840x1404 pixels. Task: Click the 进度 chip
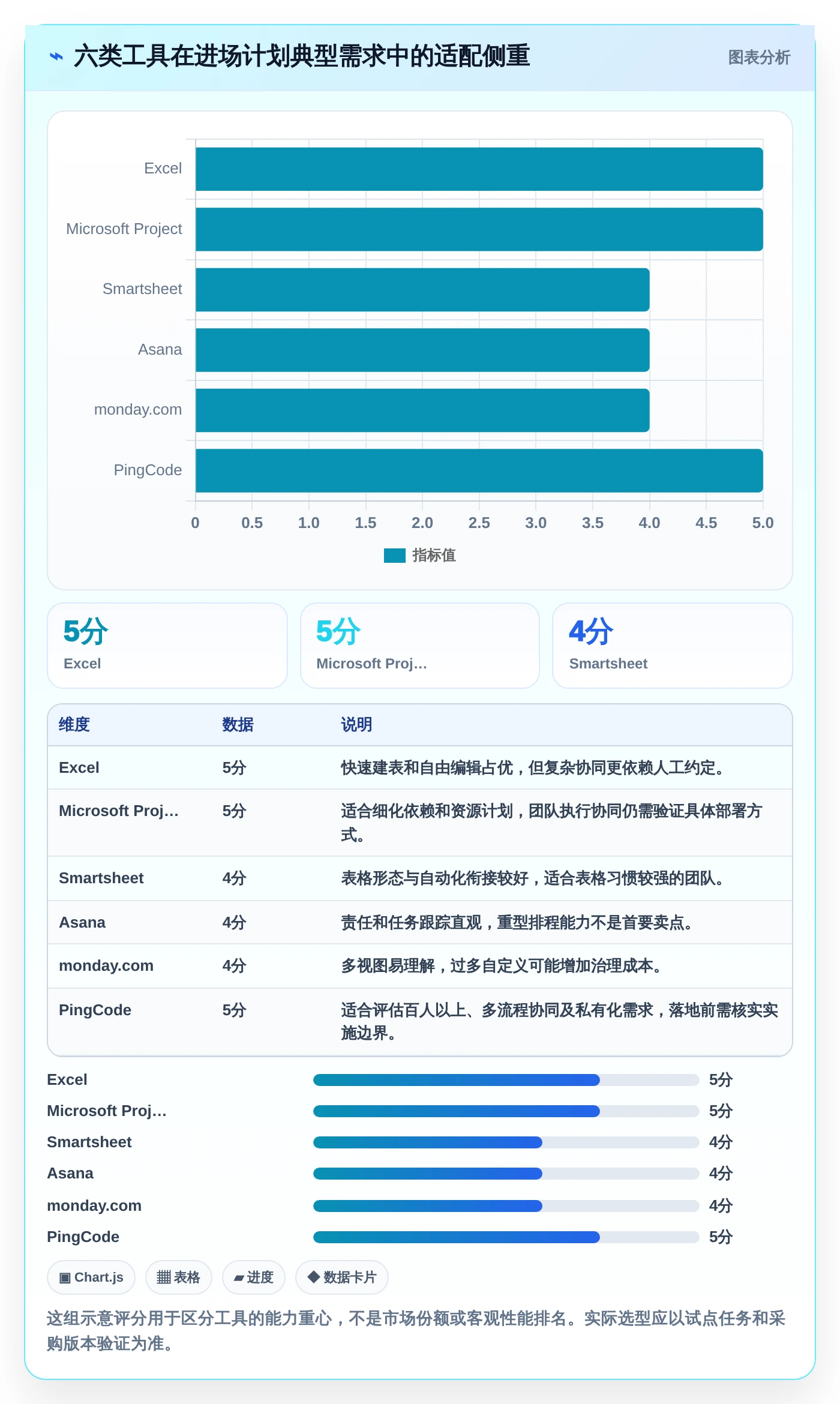[x=254, y=1277]
